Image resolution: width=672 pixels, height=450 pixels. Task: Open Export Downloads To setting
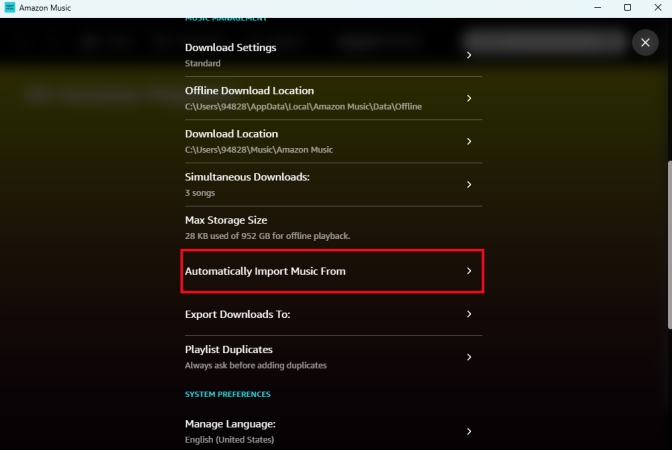pos(333,314)
